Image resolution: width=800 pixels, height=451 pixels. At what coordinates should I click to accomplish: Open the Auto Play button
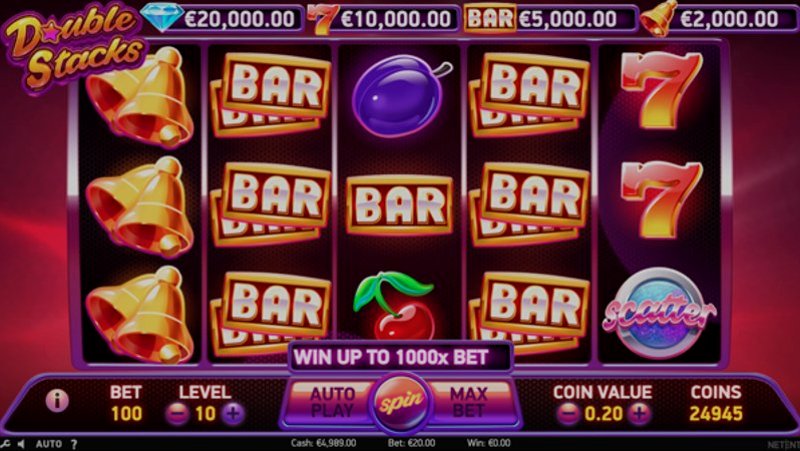(332, 402)
